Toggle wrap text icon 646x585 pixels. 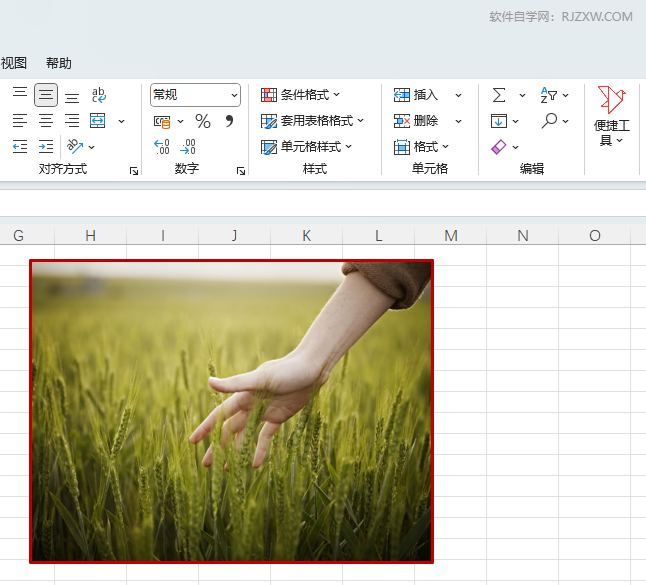click(98, 95)
